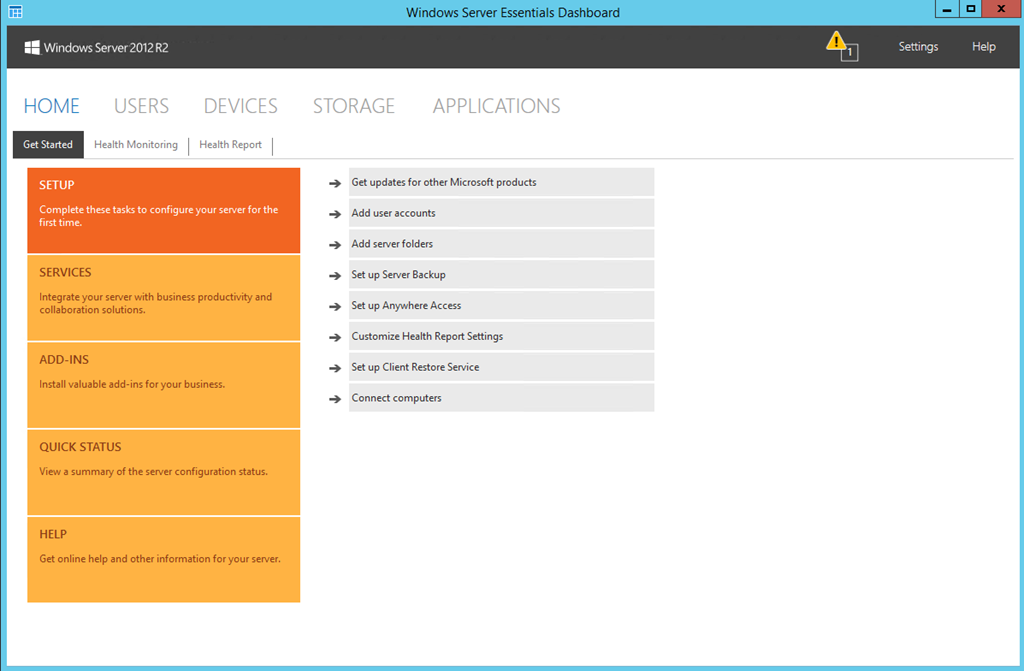Open Settings in the top bar

point(918,46)
